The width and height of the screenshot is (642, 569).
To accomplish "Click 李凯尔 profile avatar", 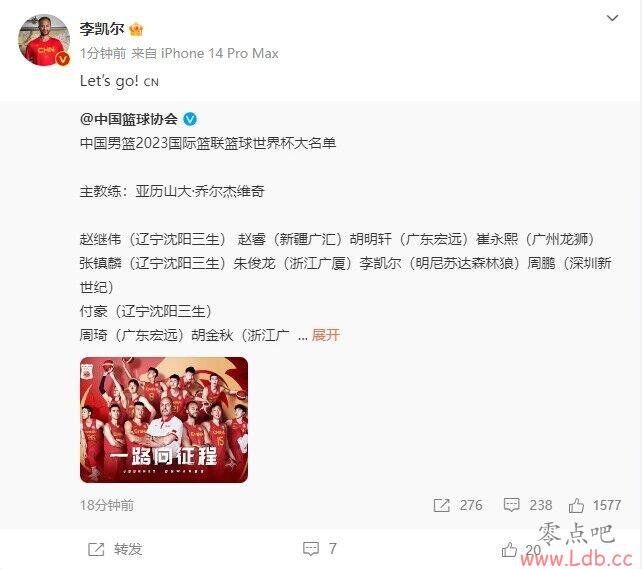I will coord(44,40).
